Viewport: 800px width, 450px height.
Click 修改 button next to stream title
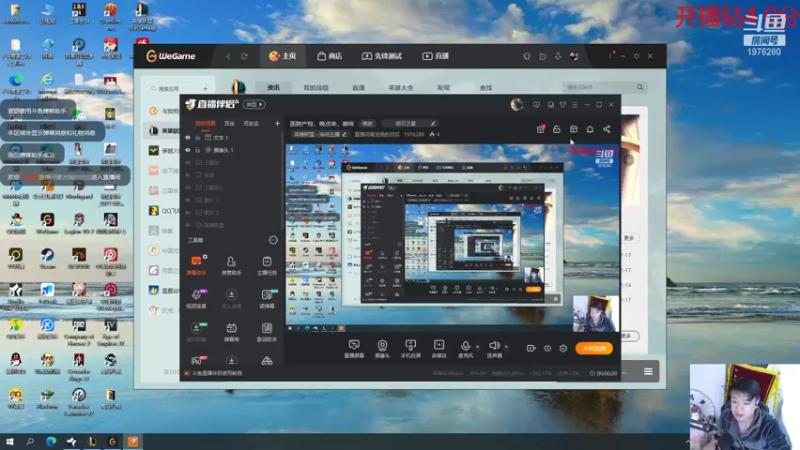(x=367, y=123)
